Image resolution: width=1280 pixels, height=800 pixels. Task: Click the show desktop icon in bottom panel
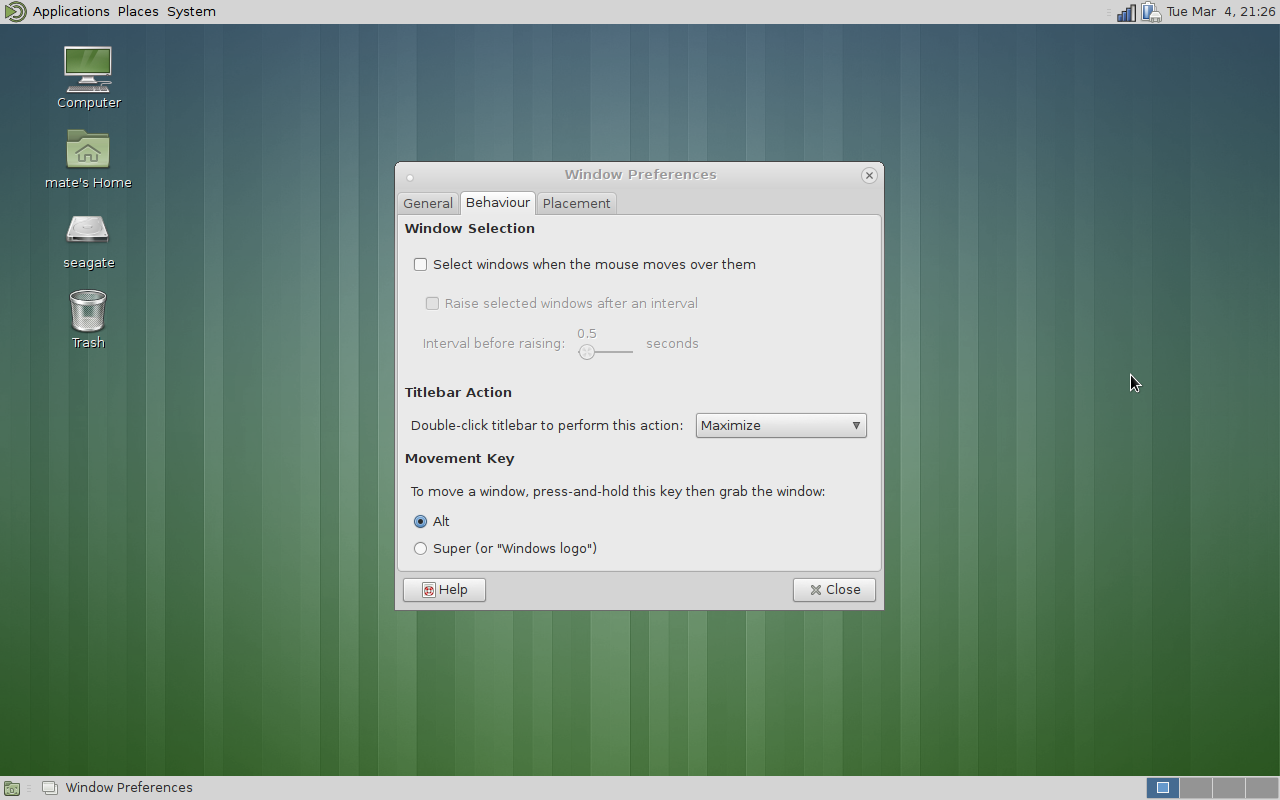tap(12, 788)
